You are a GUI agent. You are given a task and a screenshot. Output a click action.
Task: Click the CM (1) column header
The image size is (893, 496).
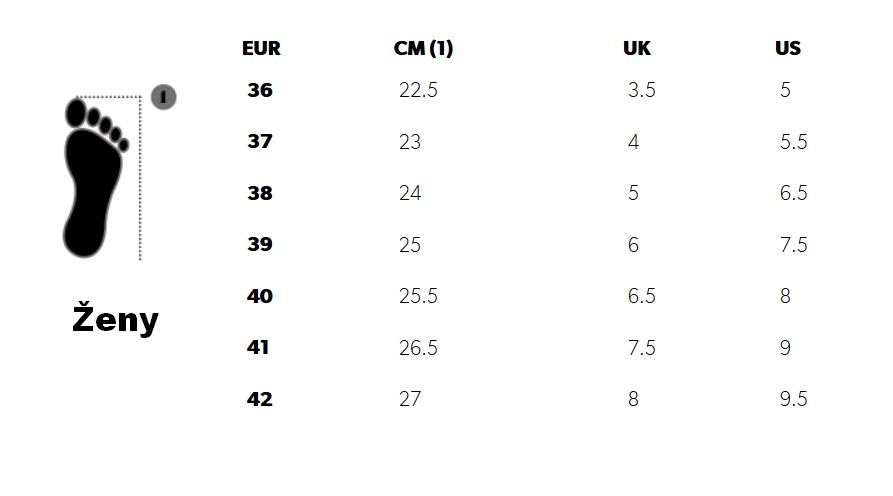423,48
